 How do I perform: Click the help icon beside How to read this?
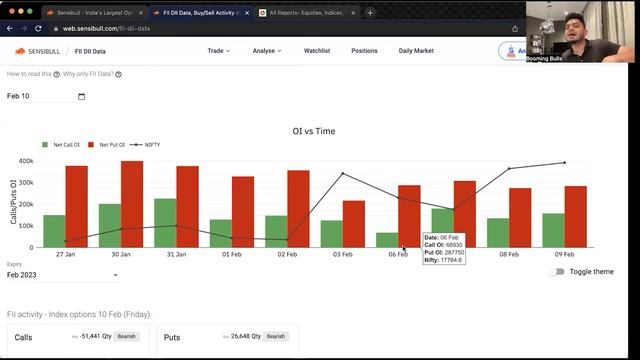click(57, 74)
